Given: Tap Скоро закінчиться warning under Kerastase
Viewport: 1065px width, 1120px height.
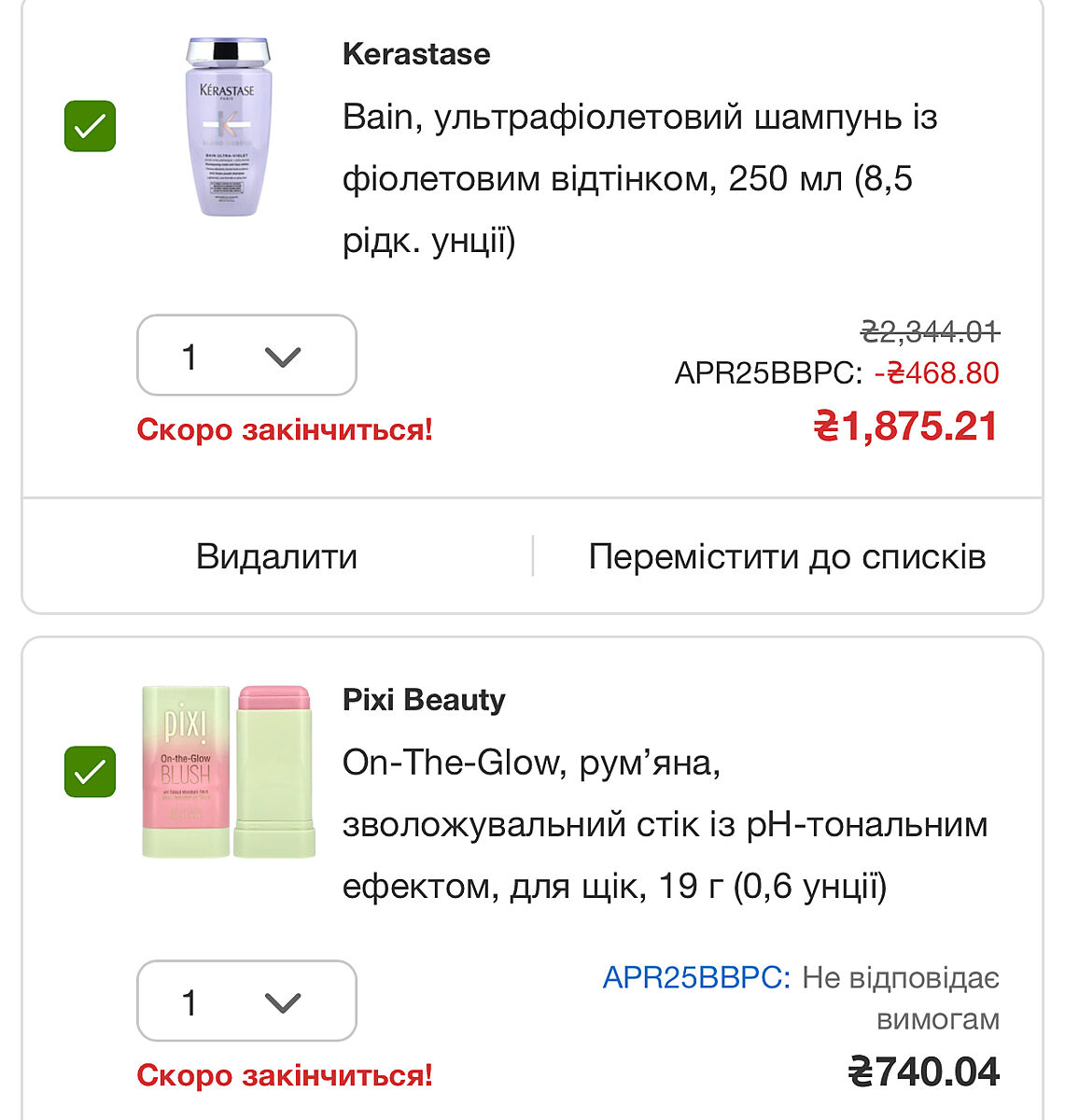Looking at the screenshot, I should 285,430.
